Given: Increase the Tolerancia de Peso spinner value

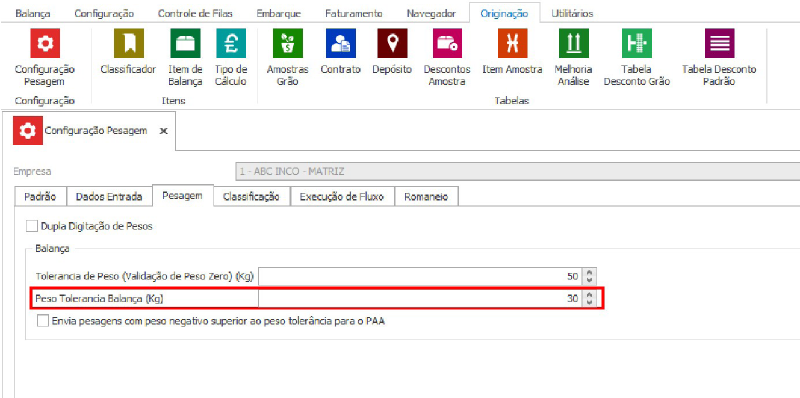Looking at the screenshot, I should point(590,273).
